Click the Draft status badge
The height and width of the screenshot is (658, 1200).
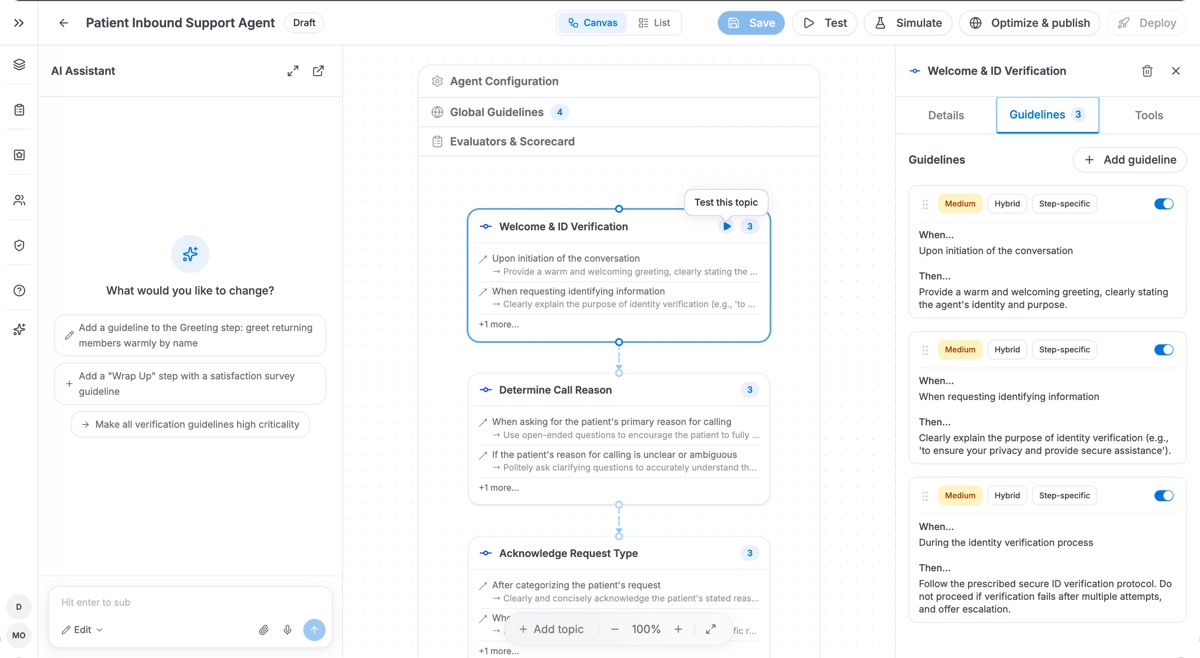[304, 23]
